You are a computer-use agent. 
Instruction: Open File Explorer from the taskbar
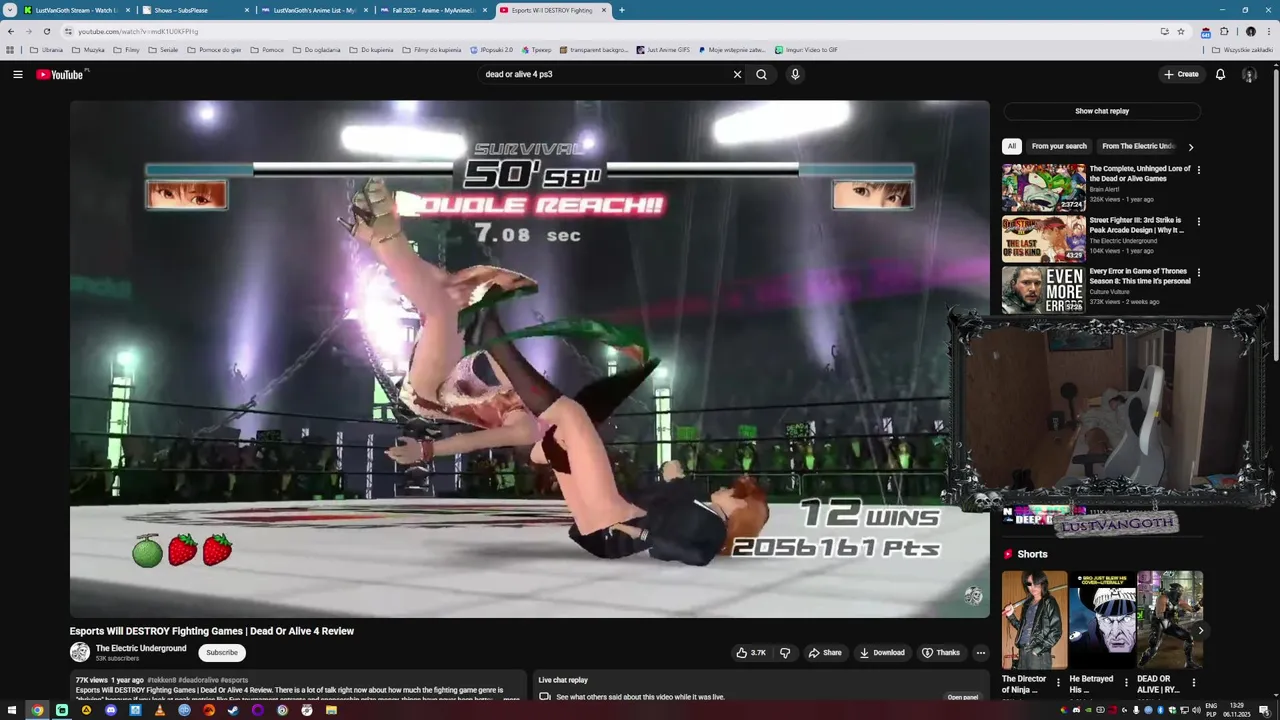point(331,710)
